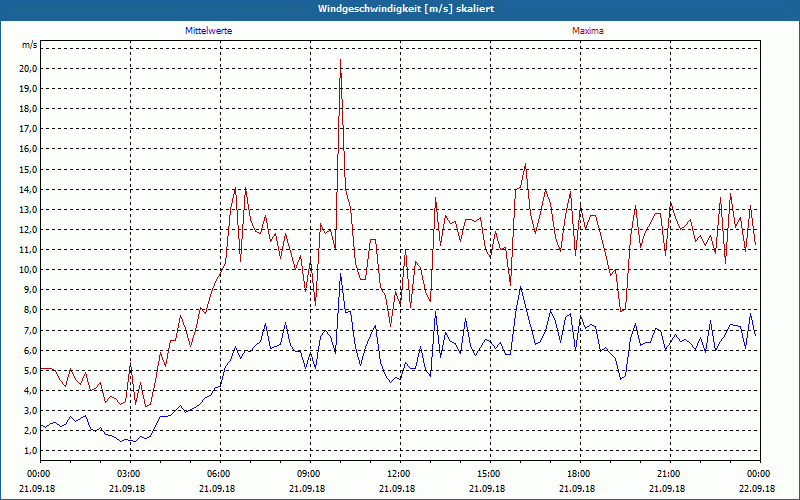Click the 11,0 y-axis value
The image size is (800, 500).
[x=29, y=249]
